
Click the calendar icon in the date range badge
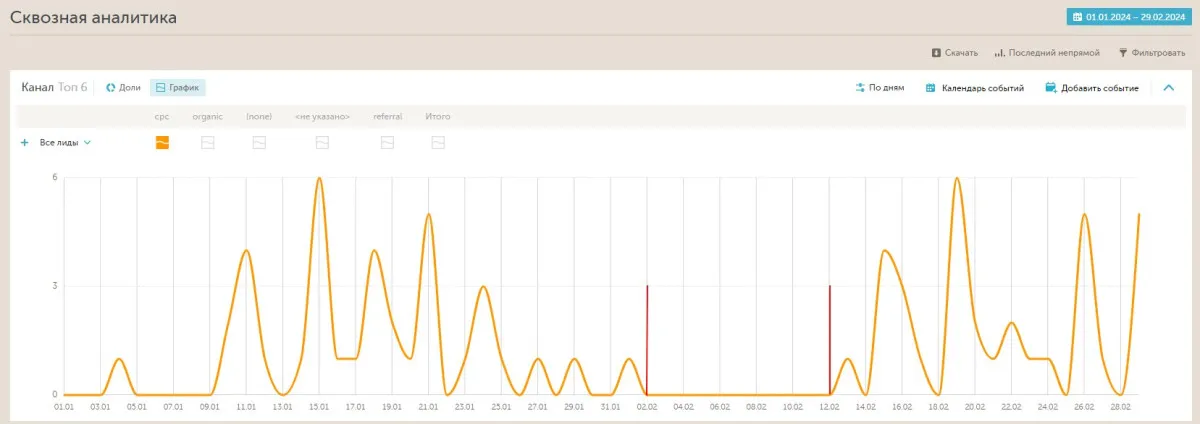click(x=1078, y=17)
